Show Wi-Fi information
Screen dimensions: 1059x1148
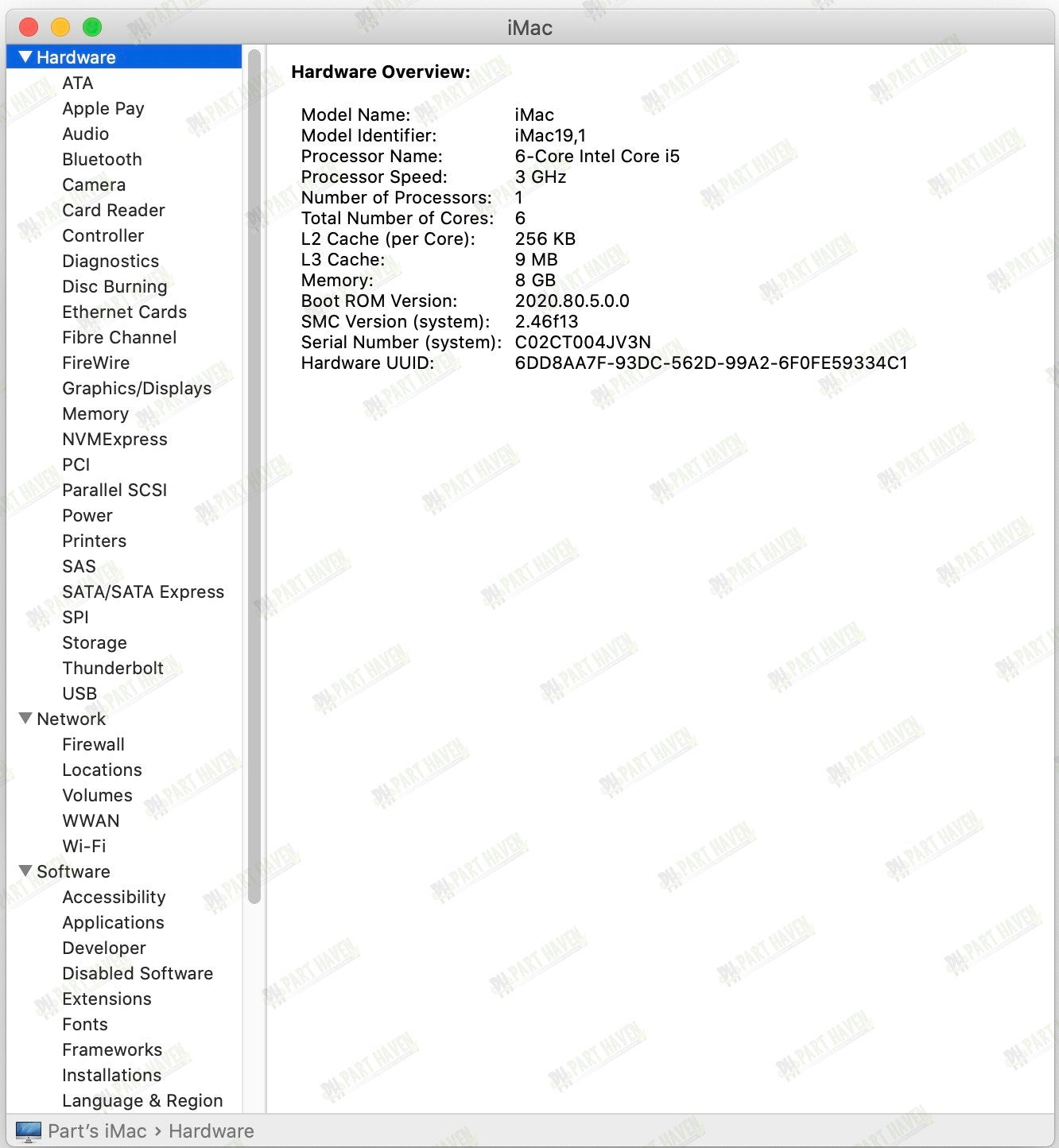tap(83, 846)
